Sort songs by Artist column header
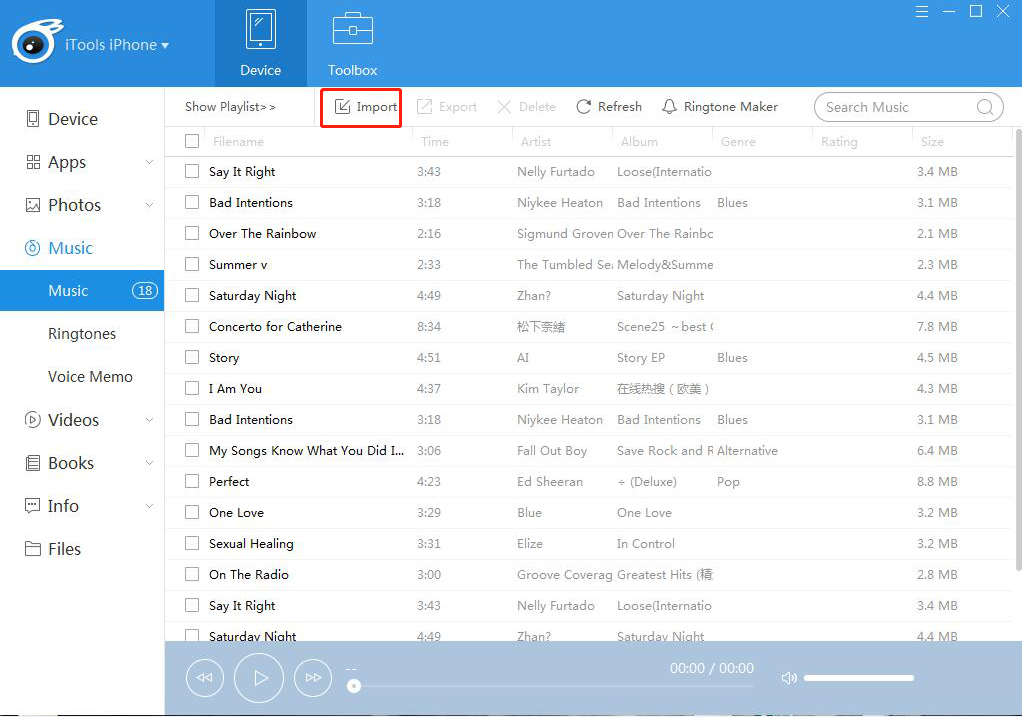 pyautogui.click(x=536, y=141)
